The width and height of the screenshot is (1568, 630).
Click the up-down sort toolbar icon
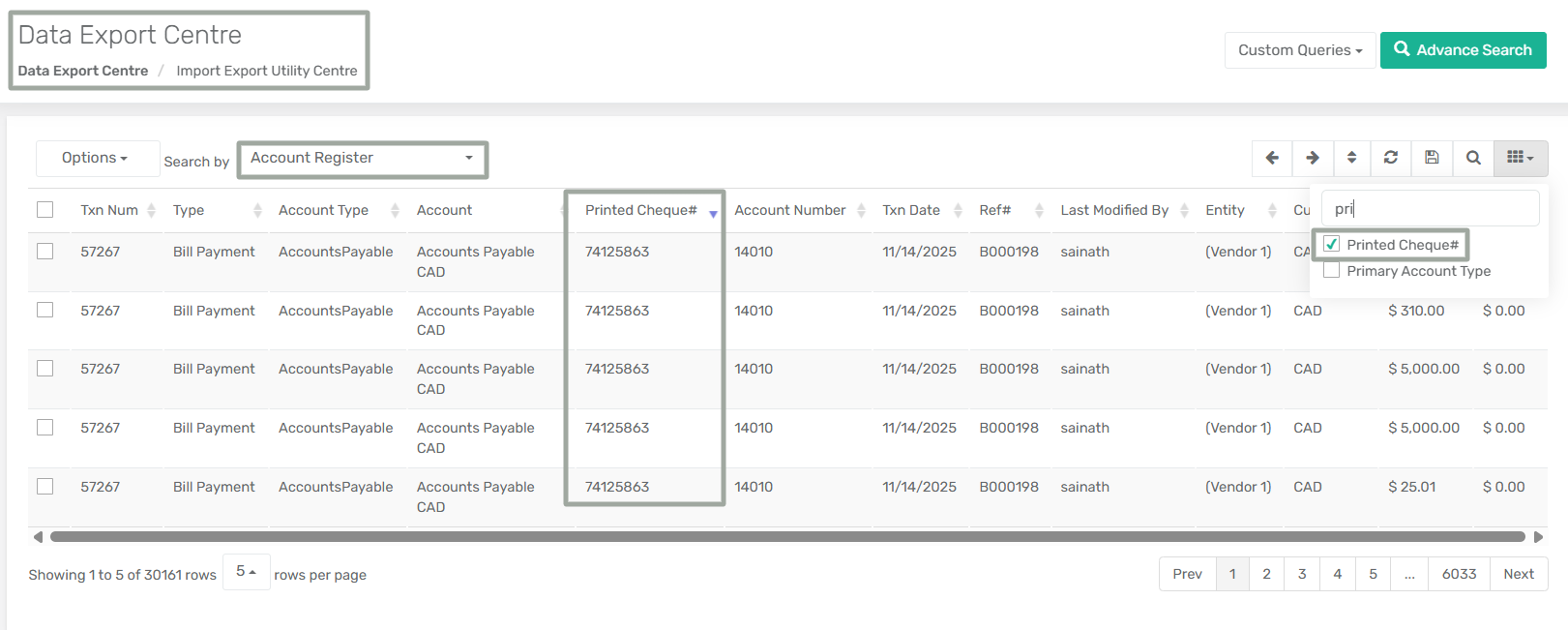(1351, 158)
